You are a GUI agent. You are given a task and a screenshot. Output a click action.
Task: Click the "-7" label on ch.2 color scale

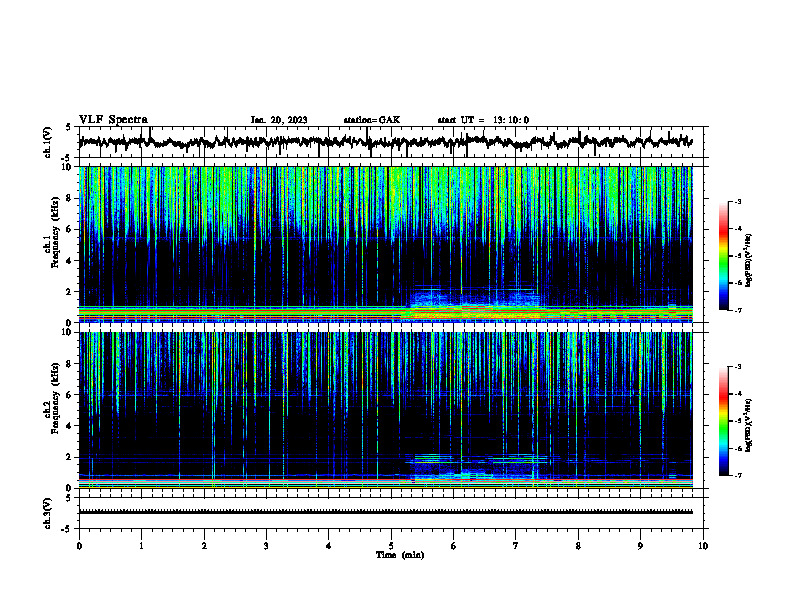point(737,476)
